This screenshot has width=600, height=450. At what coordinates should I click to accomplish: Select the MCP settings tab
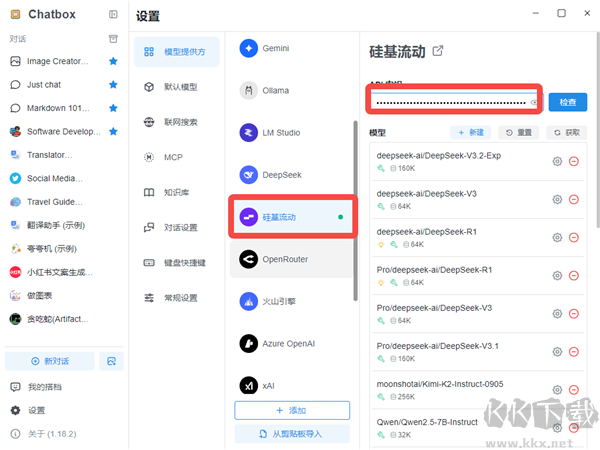click(177, 157)
